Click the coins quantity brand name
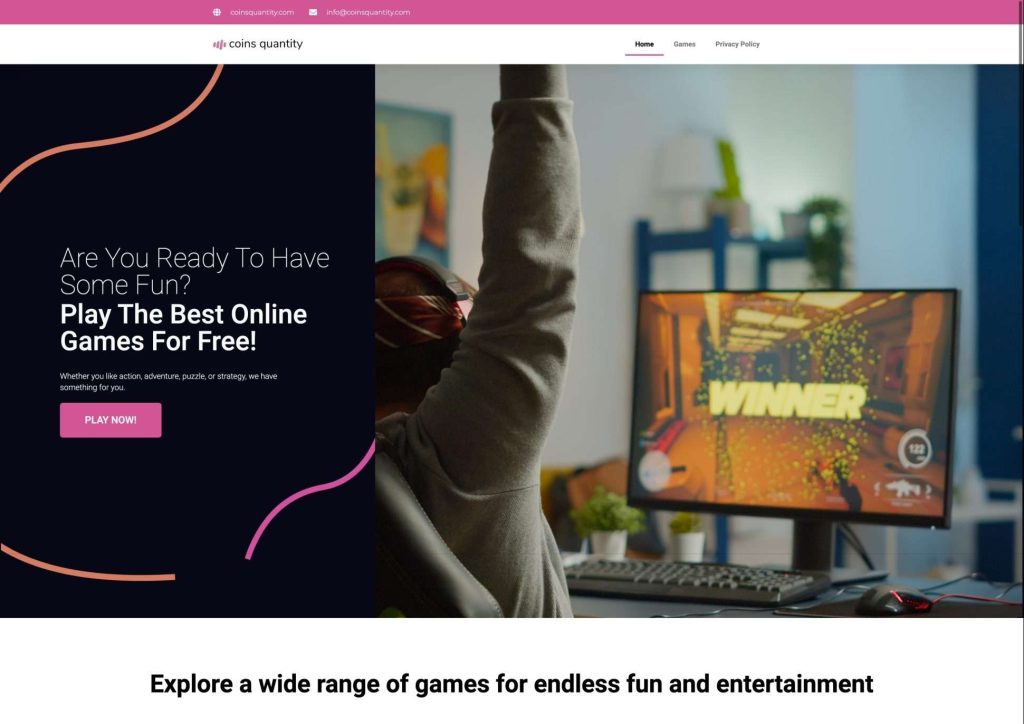This screenshot has height=724, width=1024. (x=266, y=44)
